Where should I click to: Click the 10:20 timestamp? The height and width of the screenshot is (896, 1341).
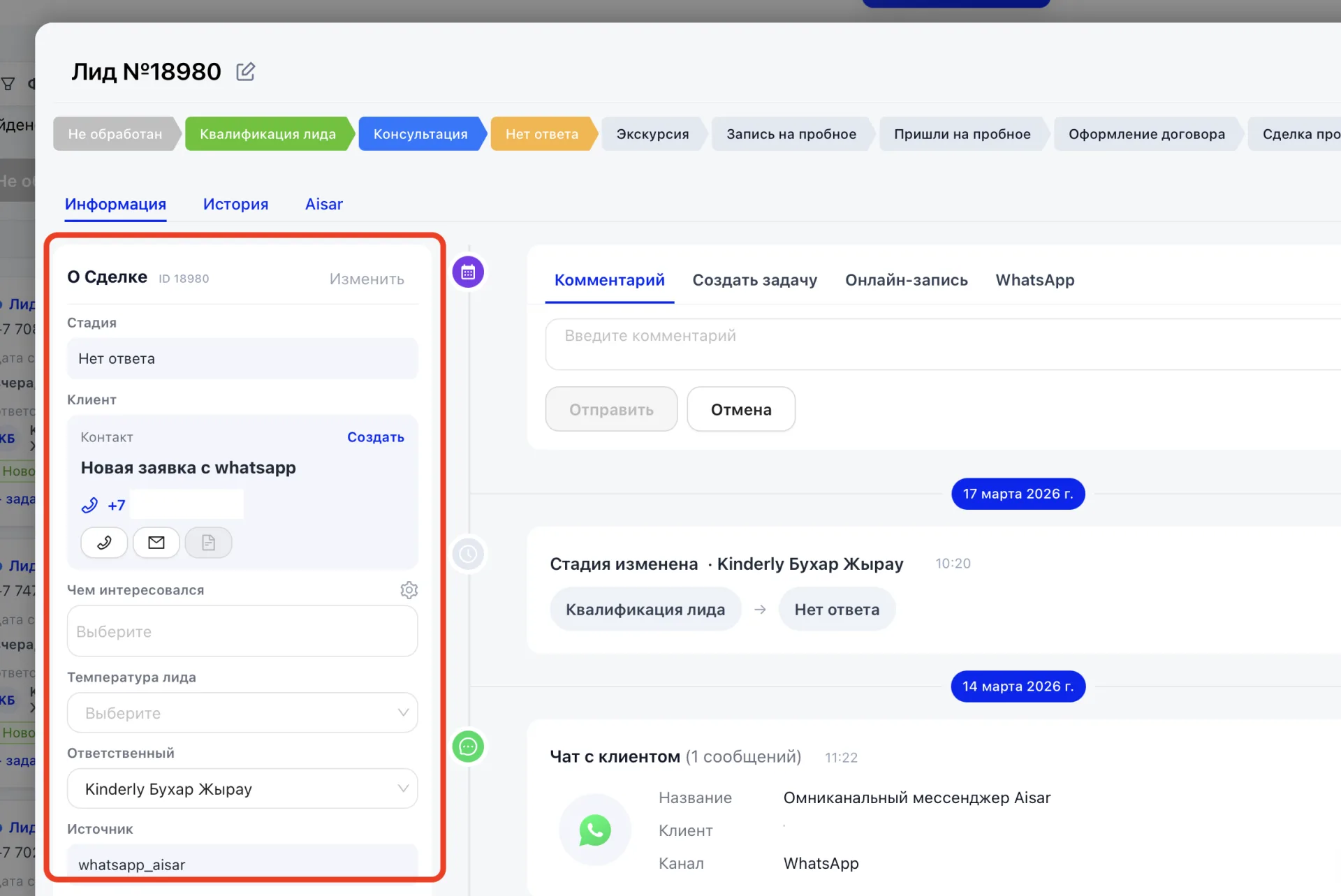click(953, 564)
